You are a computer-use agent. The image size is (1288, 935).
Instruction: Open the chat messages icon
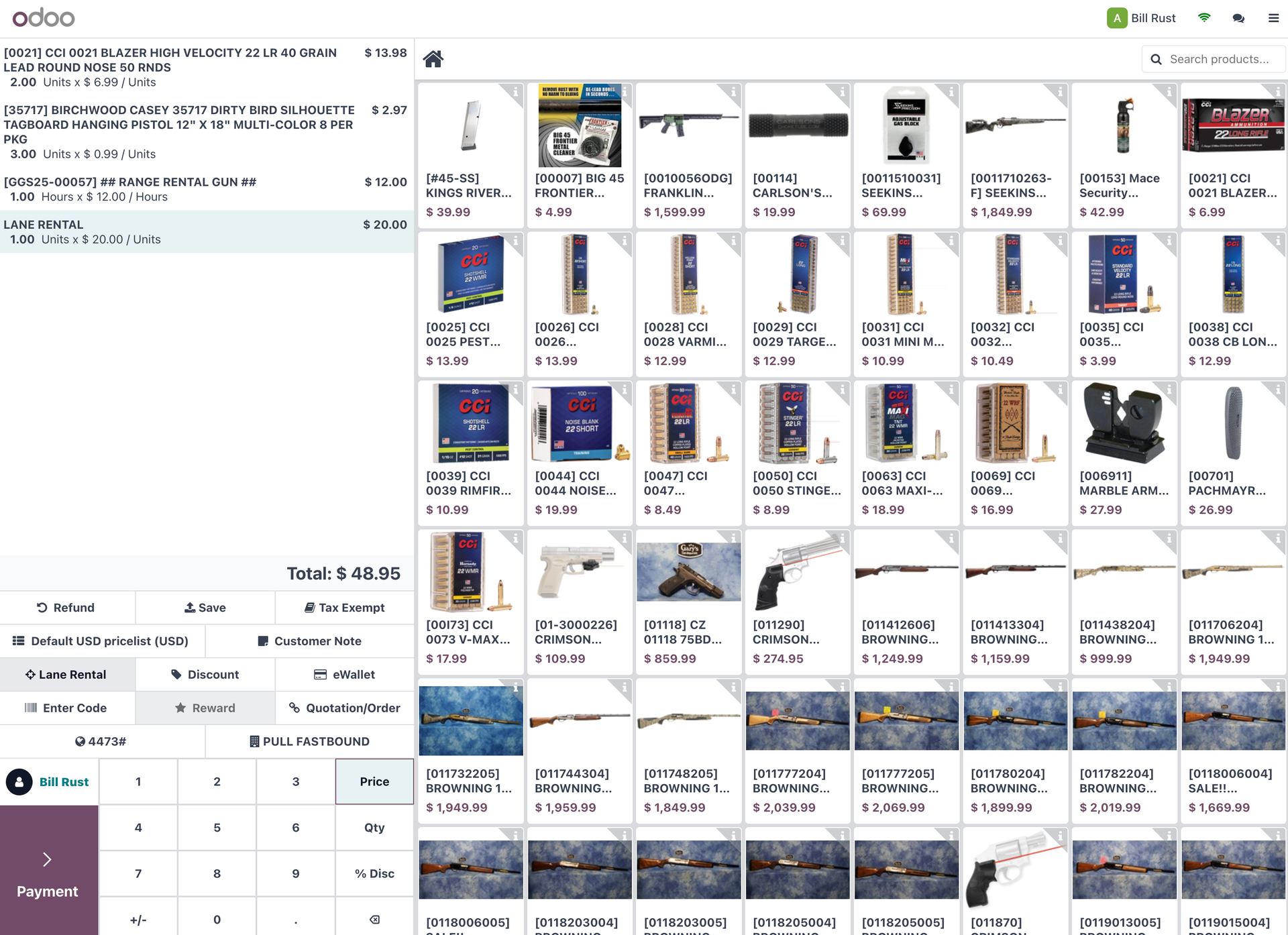1238,18
